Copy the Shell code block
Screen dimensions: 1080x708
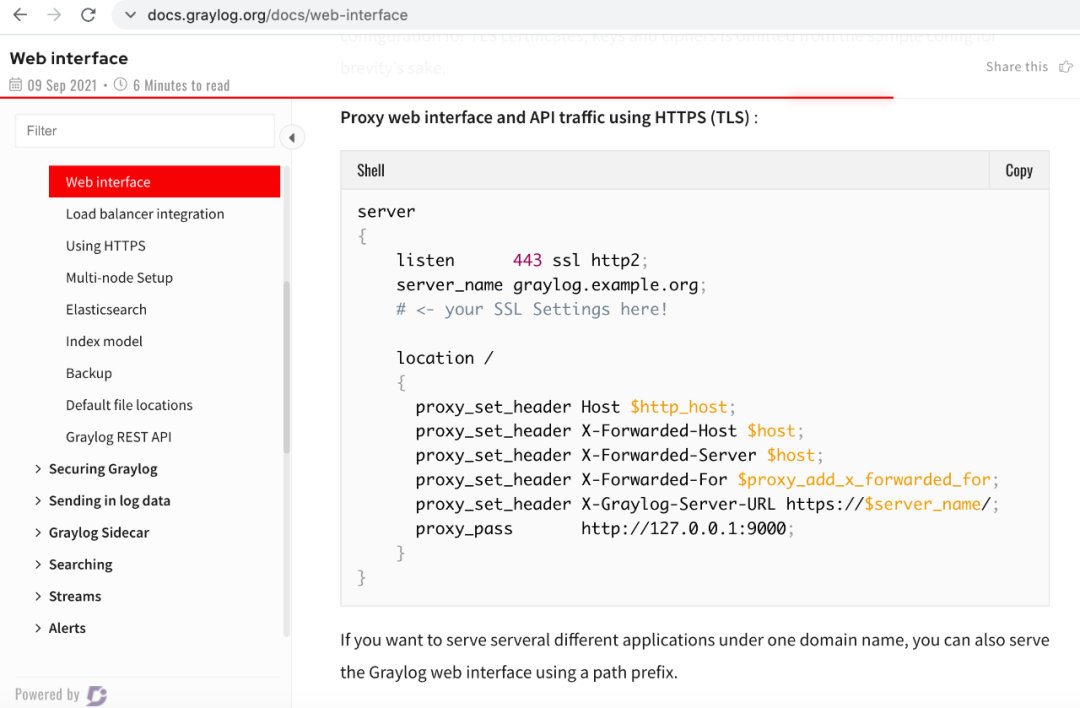tap(1019, 170)
